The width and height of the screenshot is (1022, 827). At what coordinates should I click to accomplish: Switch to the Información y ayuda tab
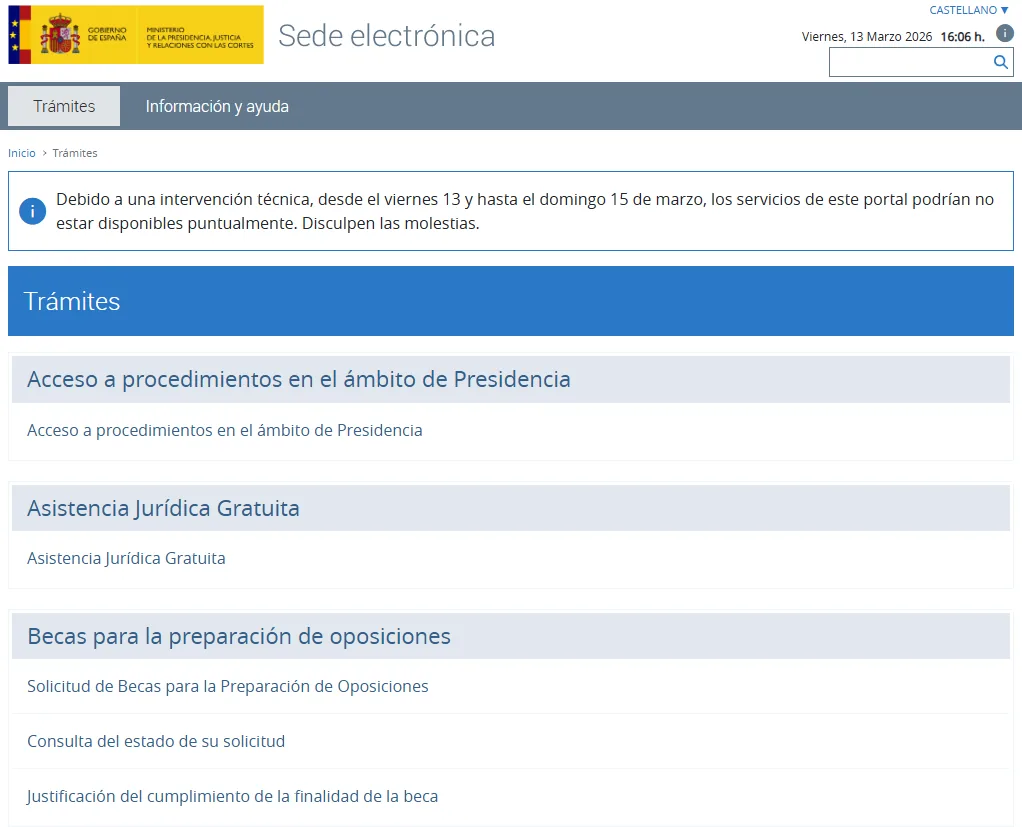tap(217, 105)
